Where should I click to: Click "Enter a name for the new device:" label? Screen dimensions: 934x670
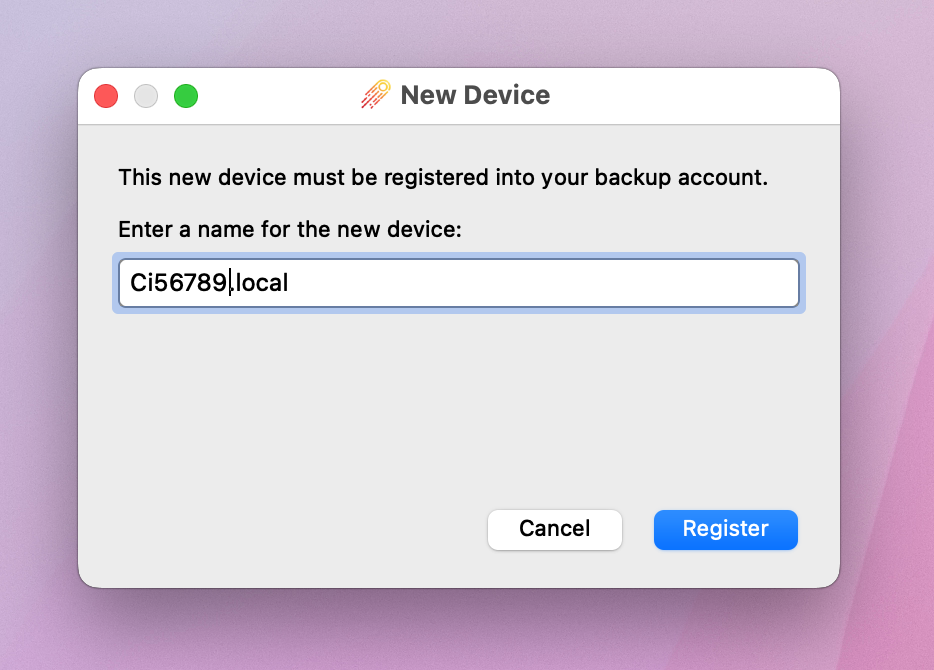pos(290,229)
